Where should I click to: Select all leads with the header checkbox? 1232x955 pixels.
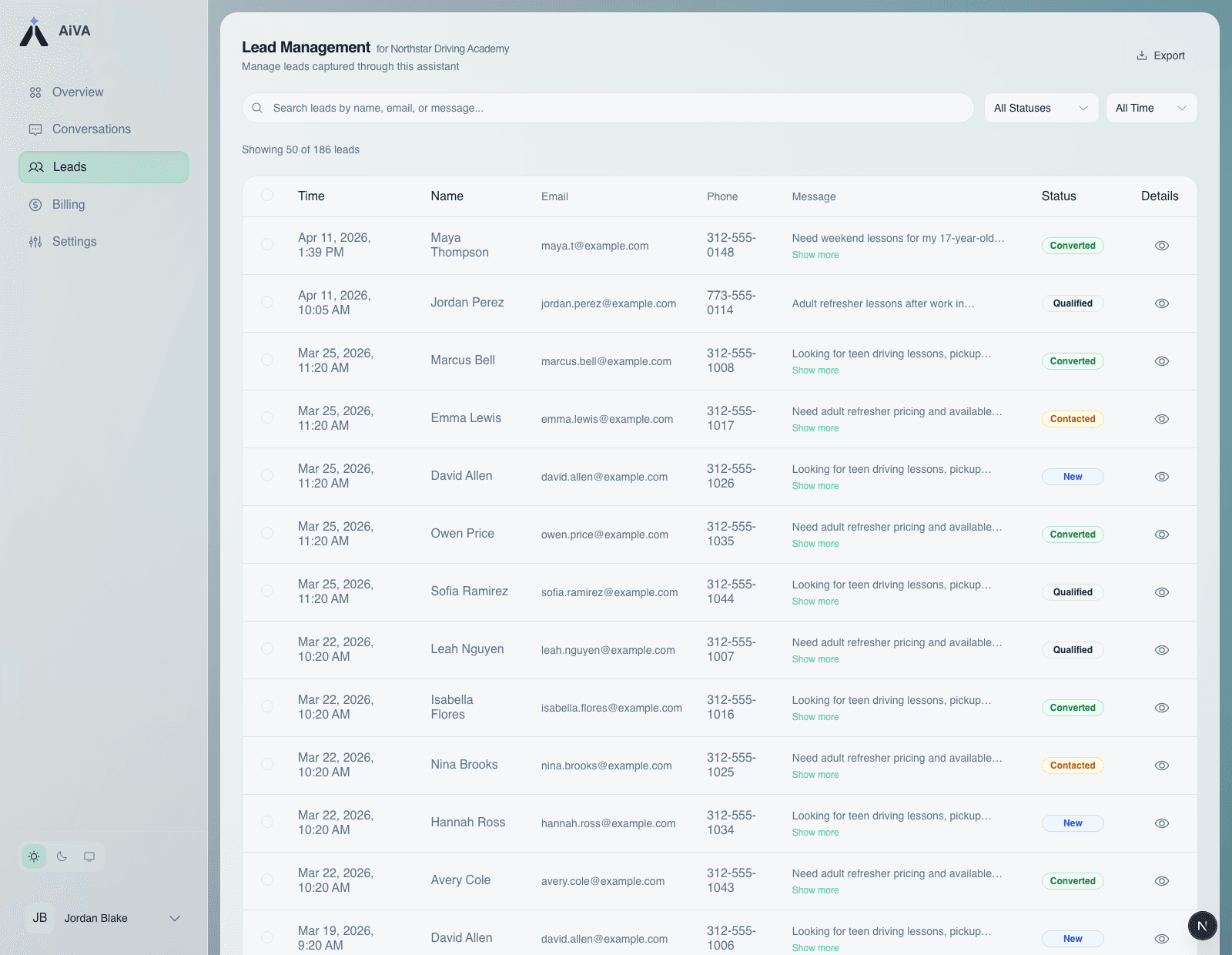pyautogui.click(x=267, y=195)
